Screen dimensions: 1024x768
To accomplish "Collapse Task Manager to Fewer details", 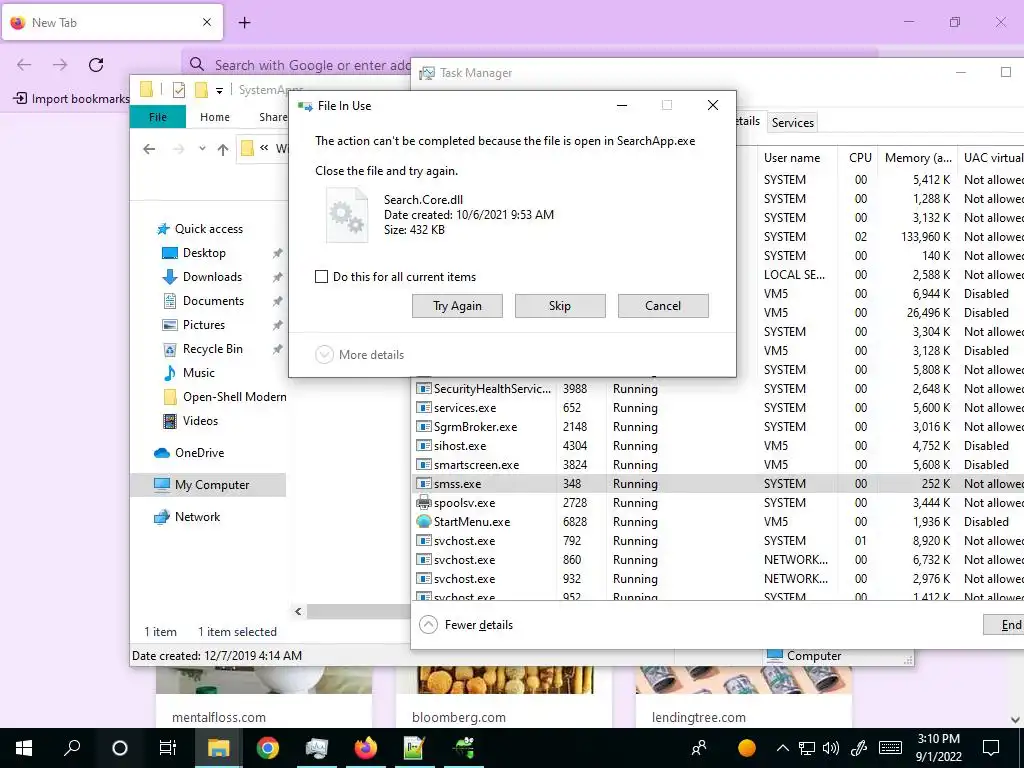I will click(466, 625).
